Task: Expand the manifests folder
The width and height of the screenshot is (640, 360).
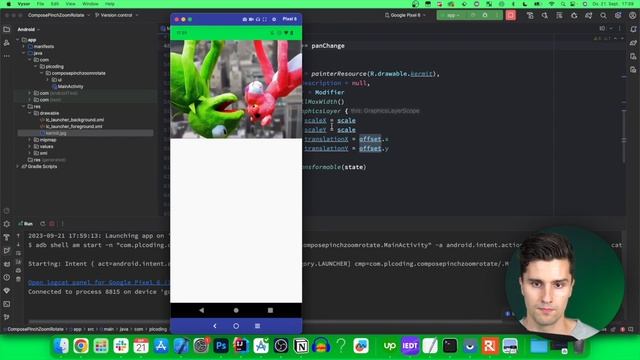Action: pyautogui.click(x=24, y=47)
